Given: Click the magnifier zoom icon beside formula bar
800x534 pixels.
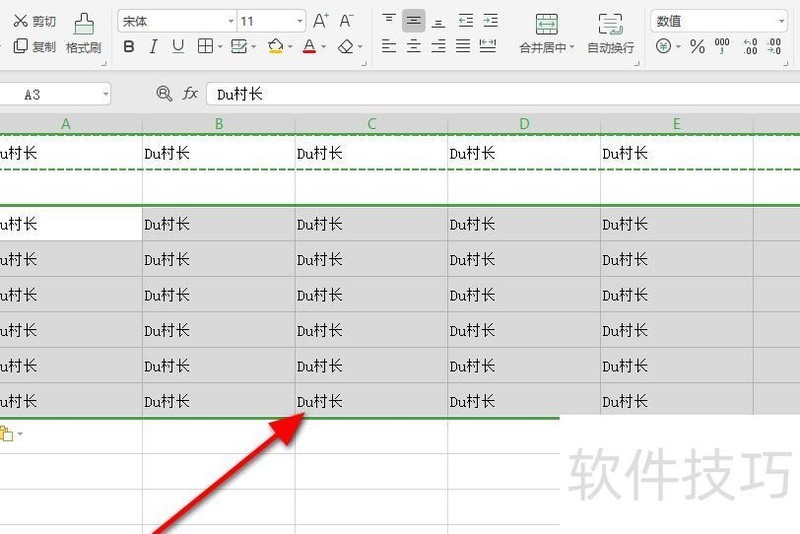Looking at the screenshot, I should coord(164,93).
